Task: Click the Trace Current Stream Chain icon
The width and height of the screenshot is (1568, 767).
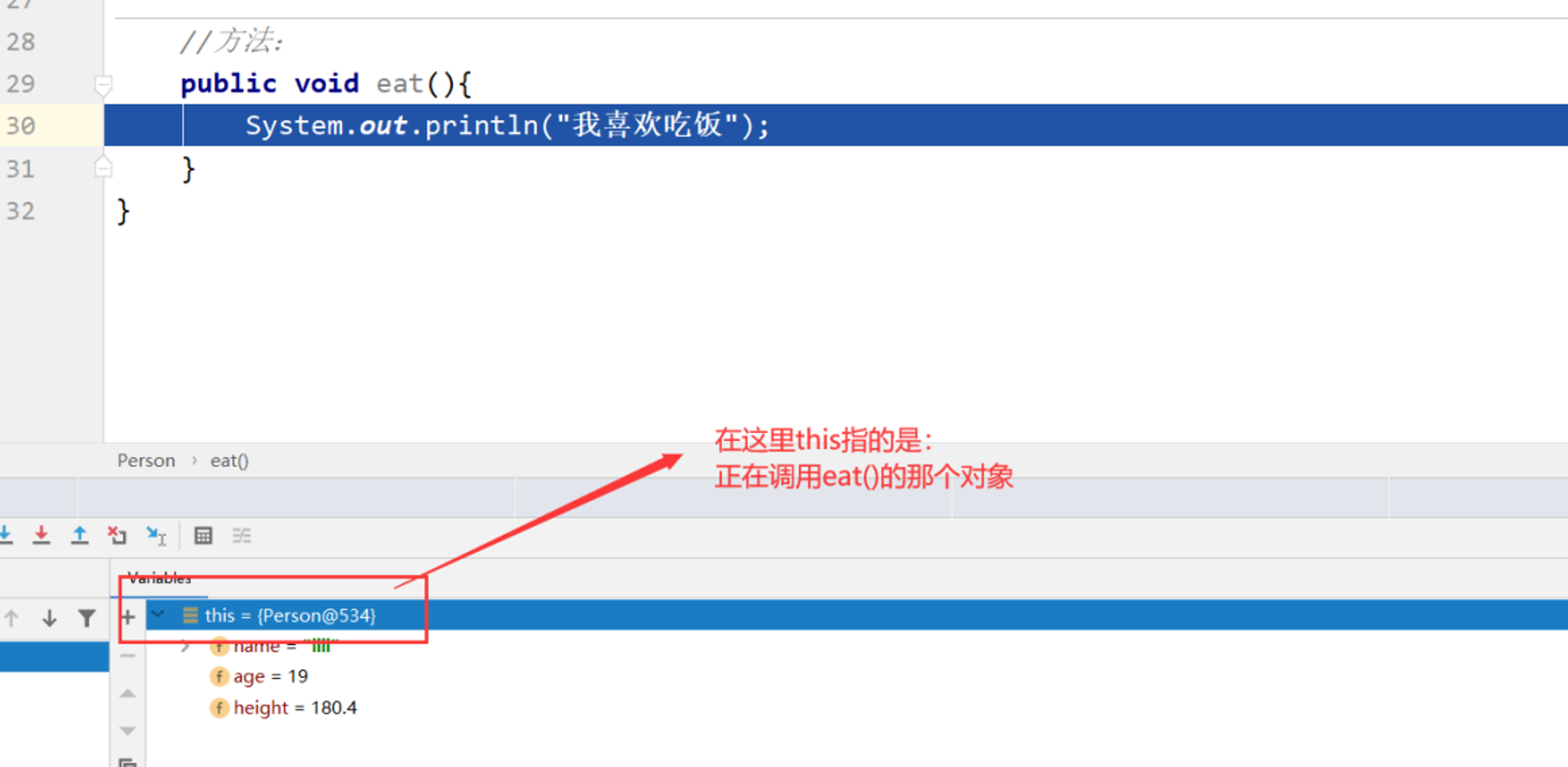Action: (241, 536)
